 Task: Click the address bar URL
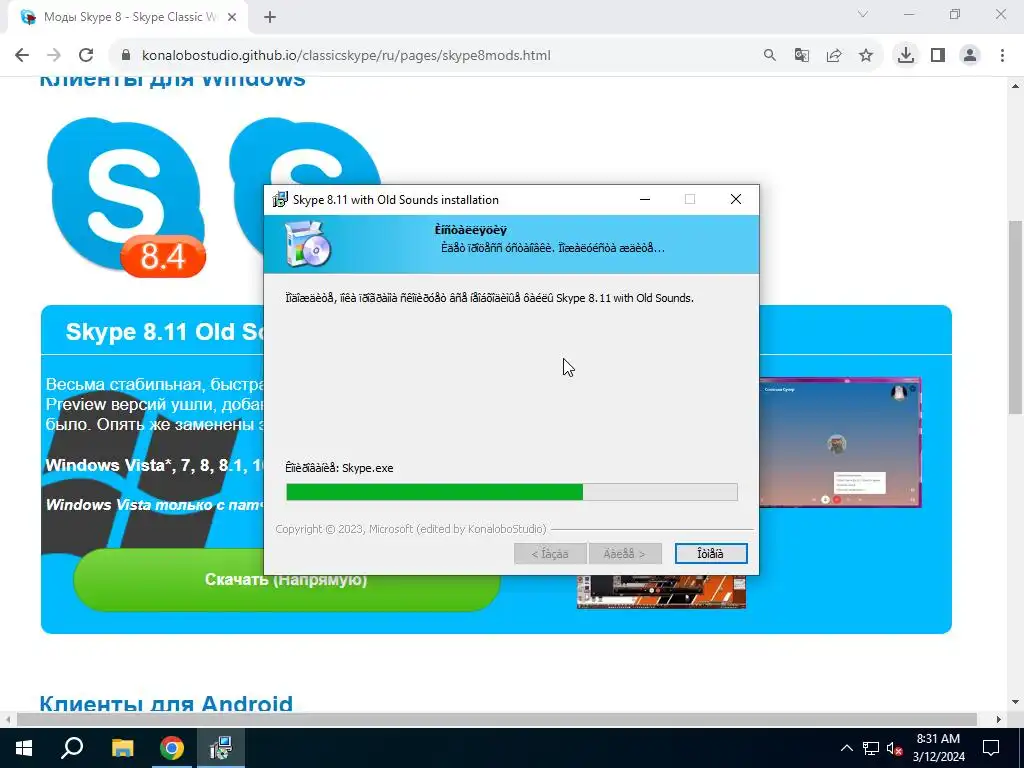[x=346, y=56]
